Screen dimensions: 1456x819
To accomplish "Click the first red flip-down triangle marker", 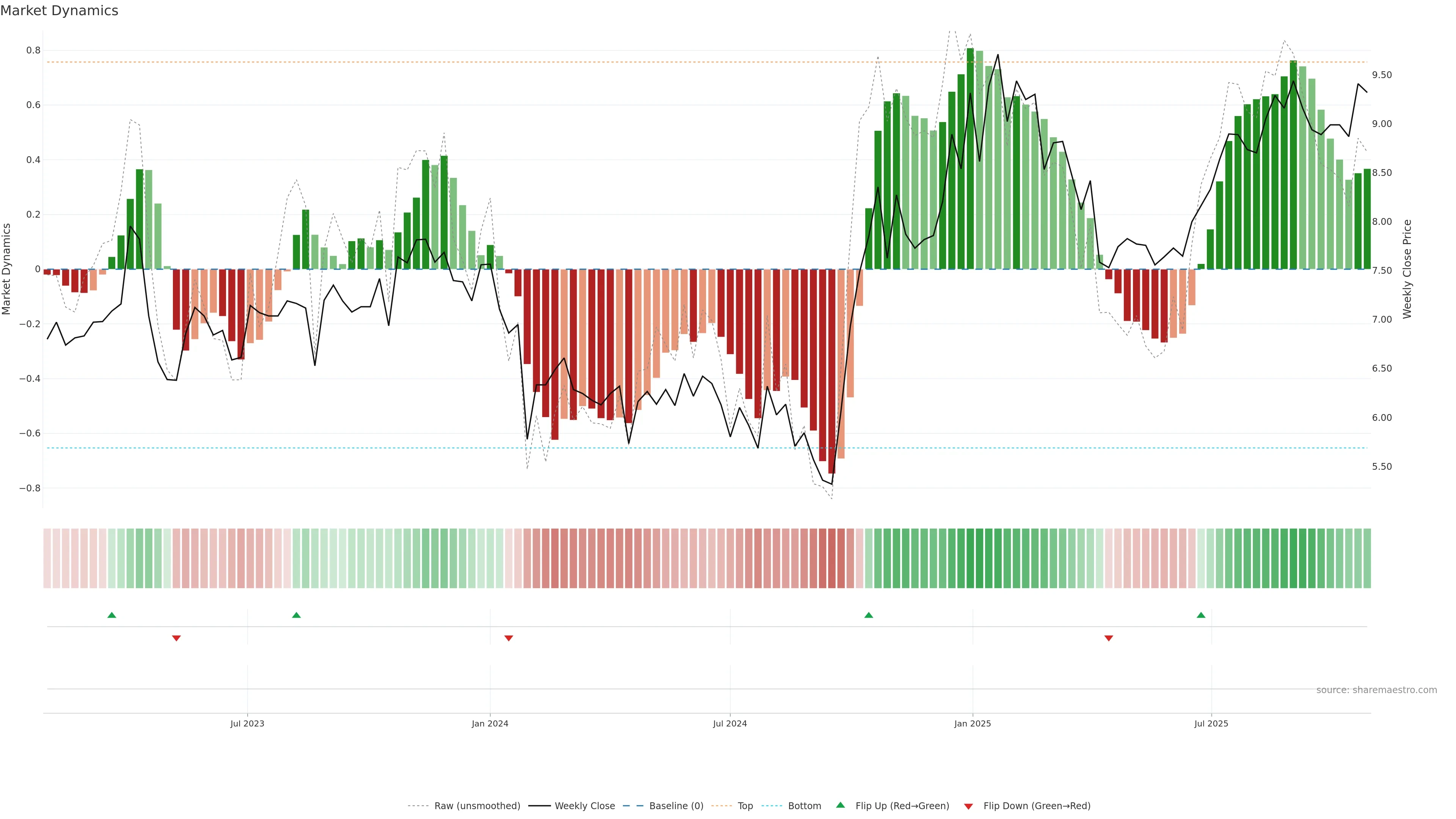I will pyautogui.click(x=176, y=638).
